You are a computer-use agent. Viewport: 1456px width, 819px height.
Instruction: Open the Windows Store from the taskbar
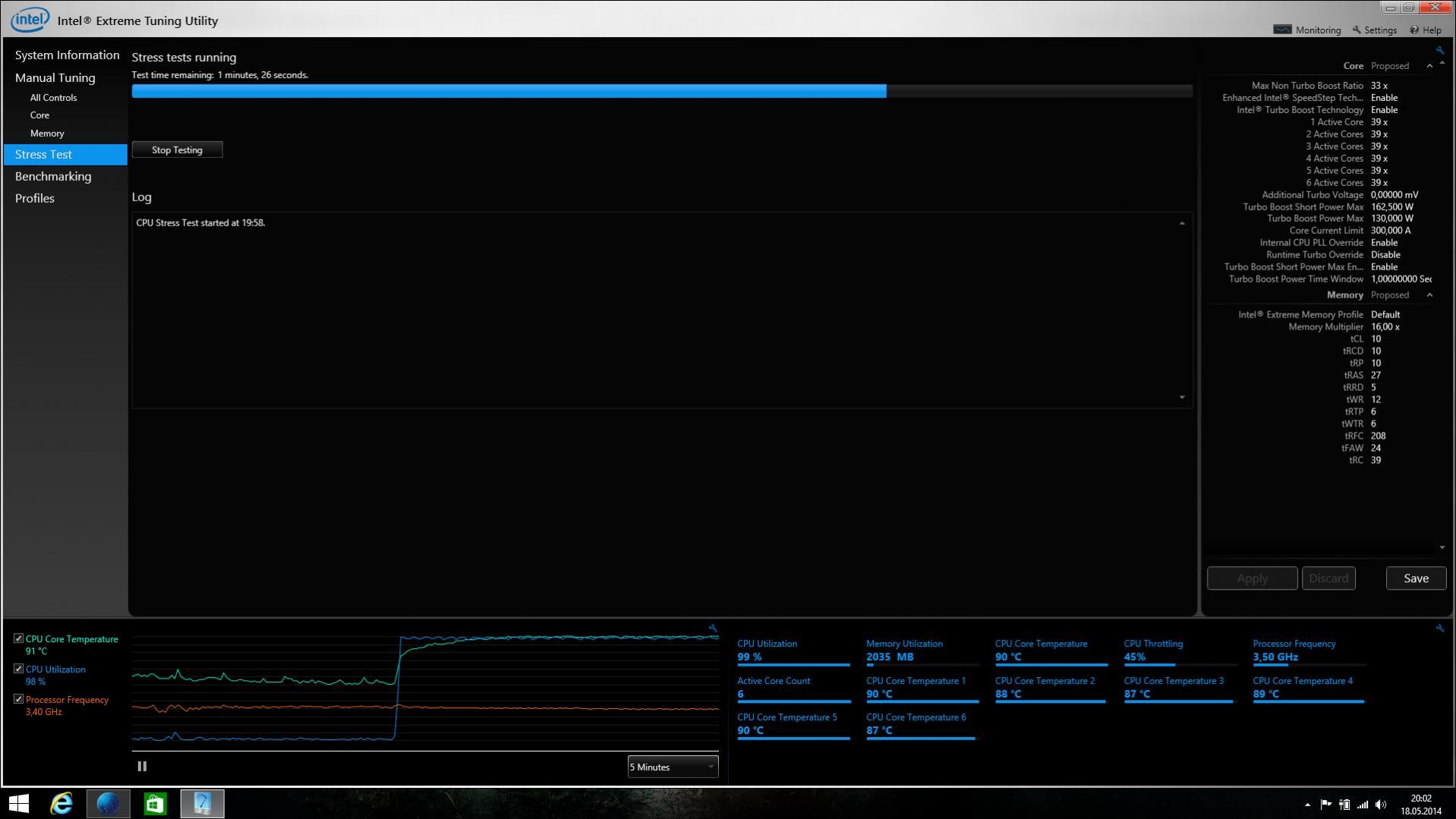pos(155,803)
